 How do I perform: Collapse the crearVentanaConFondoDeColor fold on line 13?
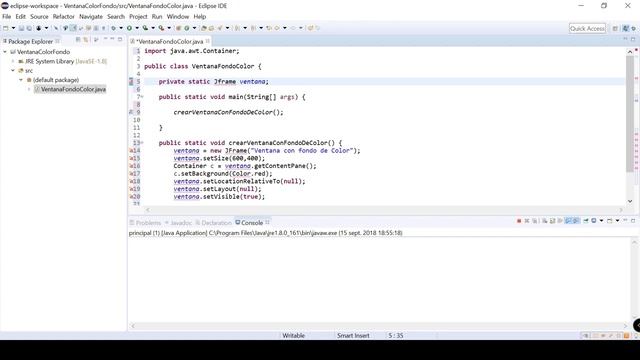[x=142, y=143]
